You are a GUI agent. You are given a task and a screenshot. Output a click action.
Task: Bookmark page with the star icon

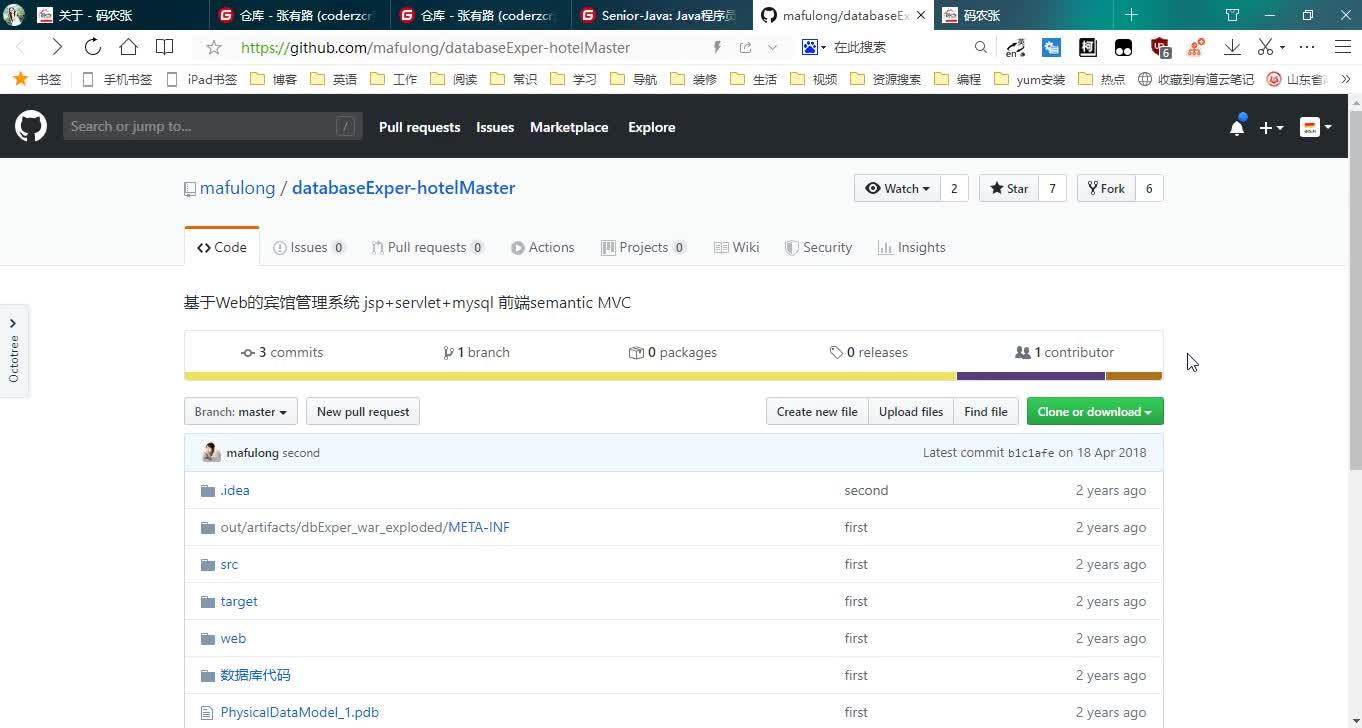tap(213, 47)
